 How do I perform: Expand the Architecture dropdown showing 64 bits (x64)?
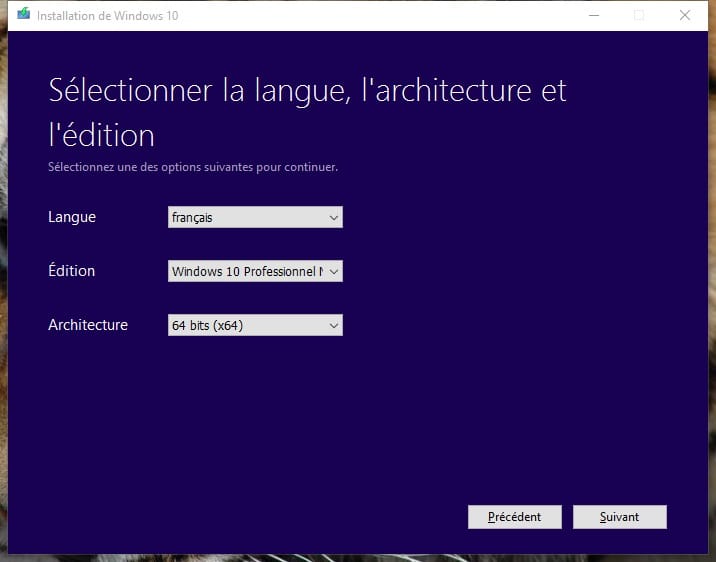coord(255,325)
